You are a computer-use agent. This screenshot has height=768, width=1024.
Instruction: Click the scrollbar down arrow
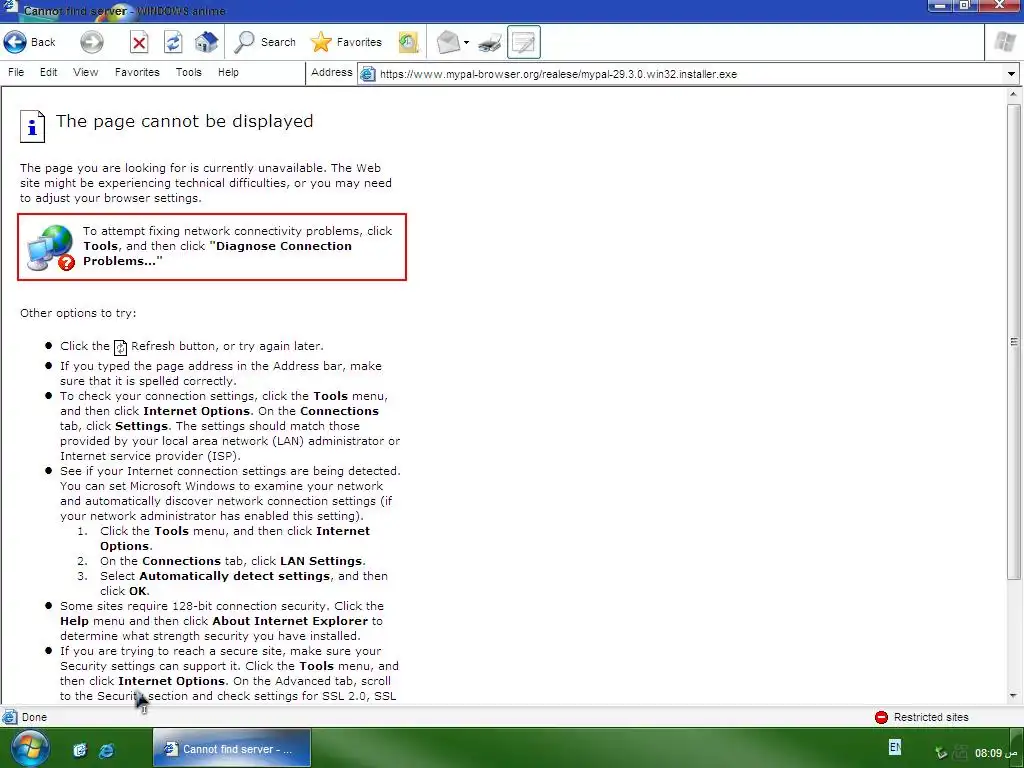pyautogui.click(x=1014, y=696)
